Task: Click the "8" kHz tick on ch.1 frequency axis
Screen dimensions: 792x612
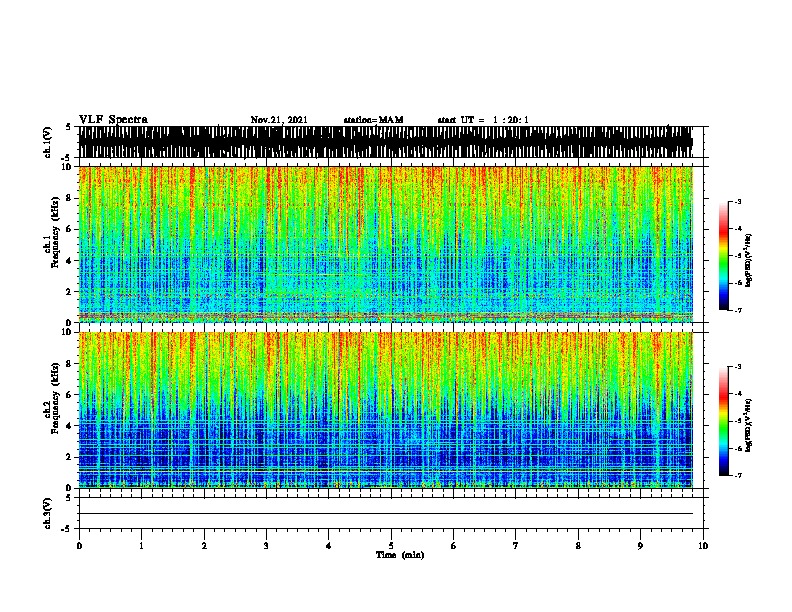Action: click(x=70, y=198)
